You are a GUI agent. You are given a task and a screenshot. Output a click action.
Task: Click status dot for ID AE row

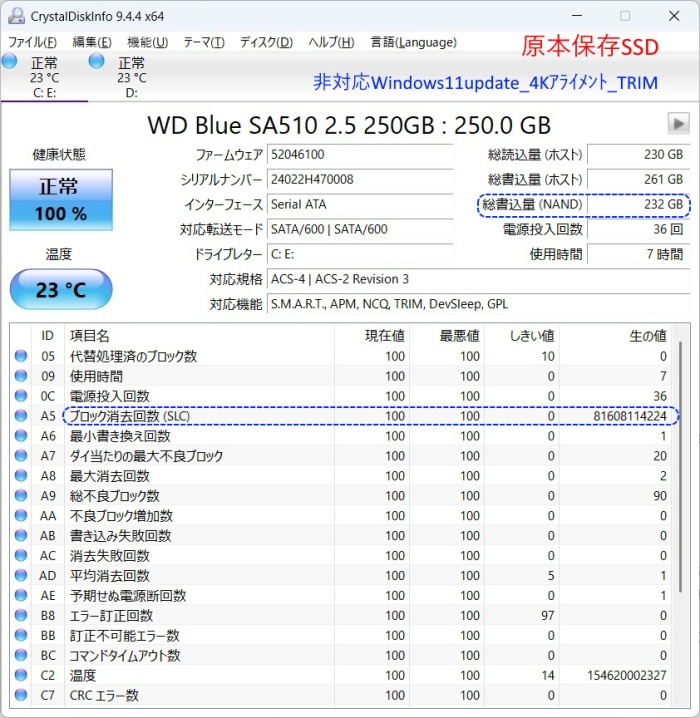click(x=21, y=595)
